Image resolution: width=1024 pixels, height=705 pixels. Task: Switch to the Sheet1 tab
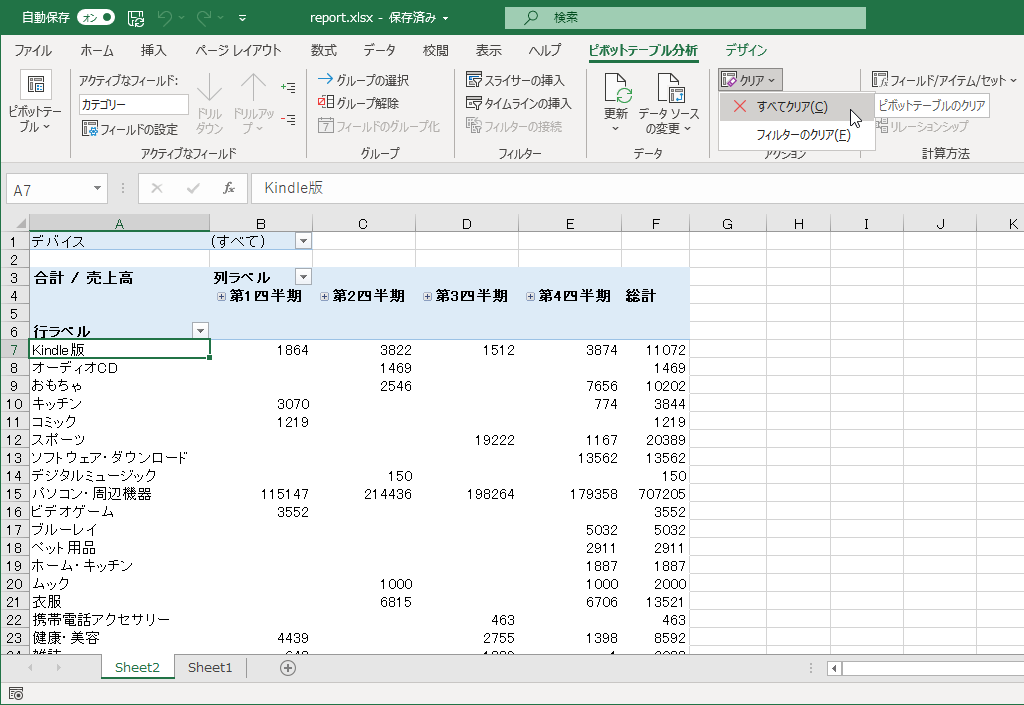click(210, 668)
